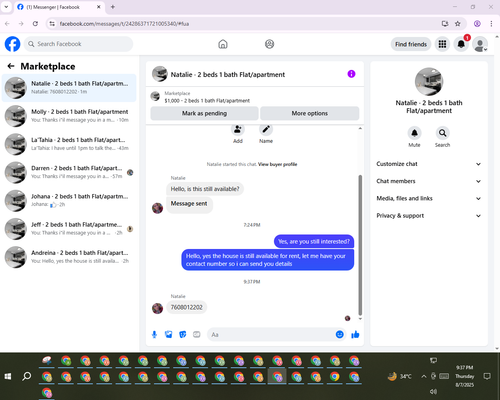Screen dimensions: 500x400
Task: Expand Chat members section
Action: pyautogui.click(x=429, y=181)
